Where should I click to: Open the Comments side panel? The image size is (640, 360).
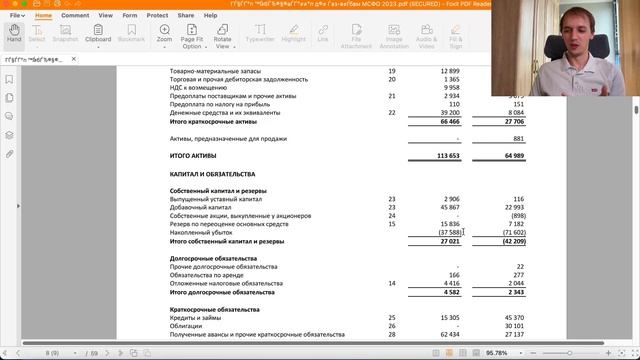click(x=9, y=117)
